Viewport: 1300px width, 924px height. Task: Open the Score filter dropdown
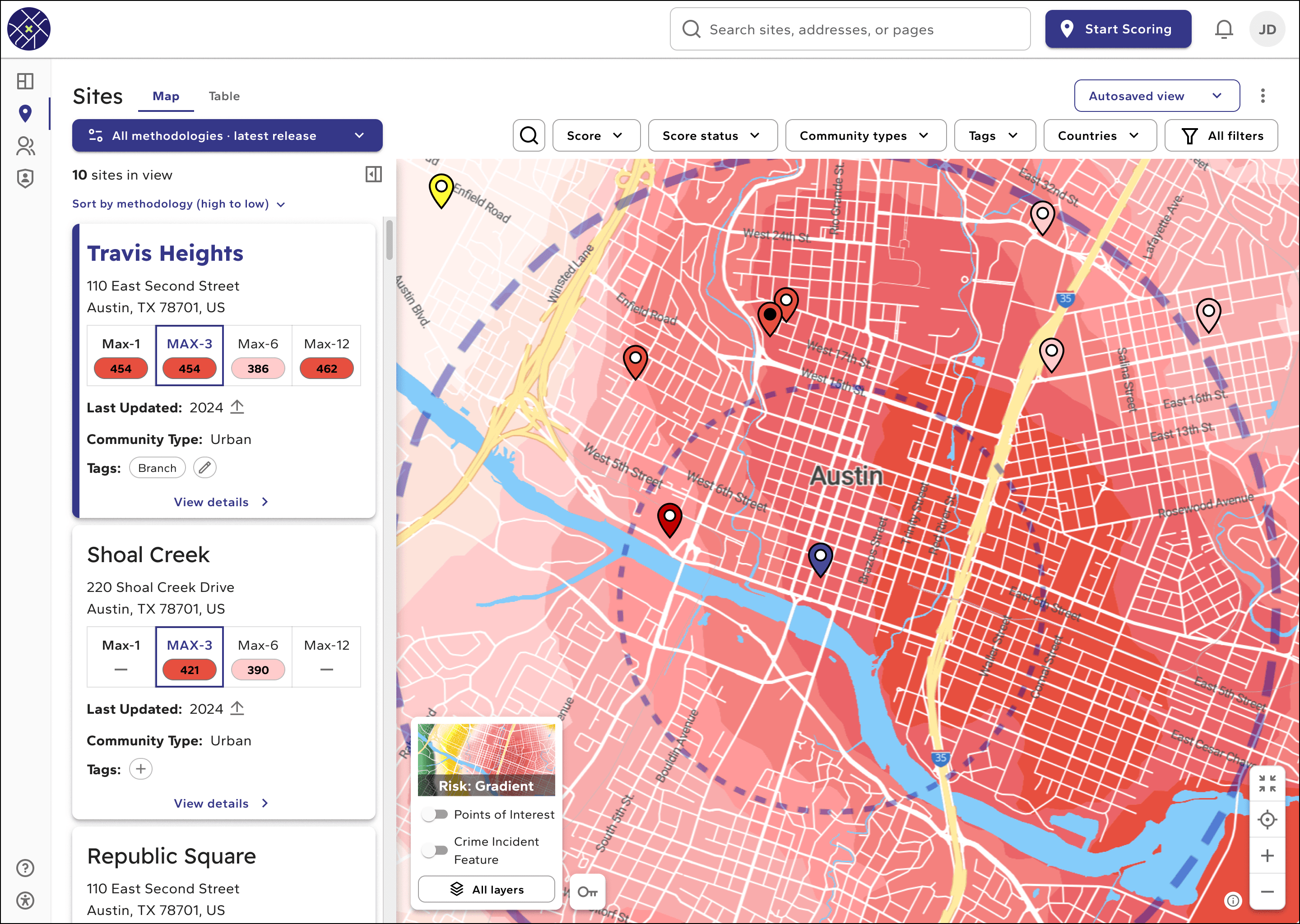pos(596,135)
